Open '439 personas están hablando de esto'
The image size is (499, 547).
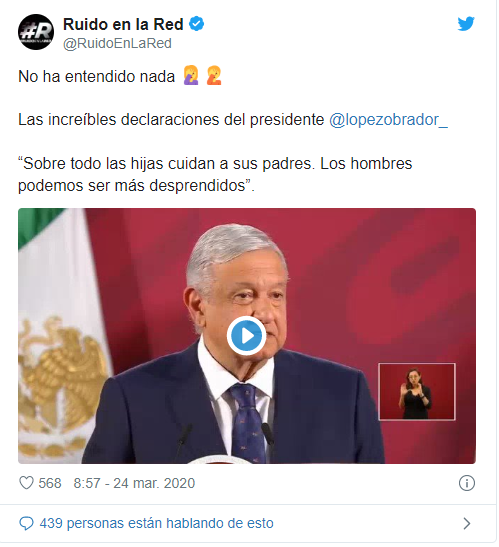(156, 523)
